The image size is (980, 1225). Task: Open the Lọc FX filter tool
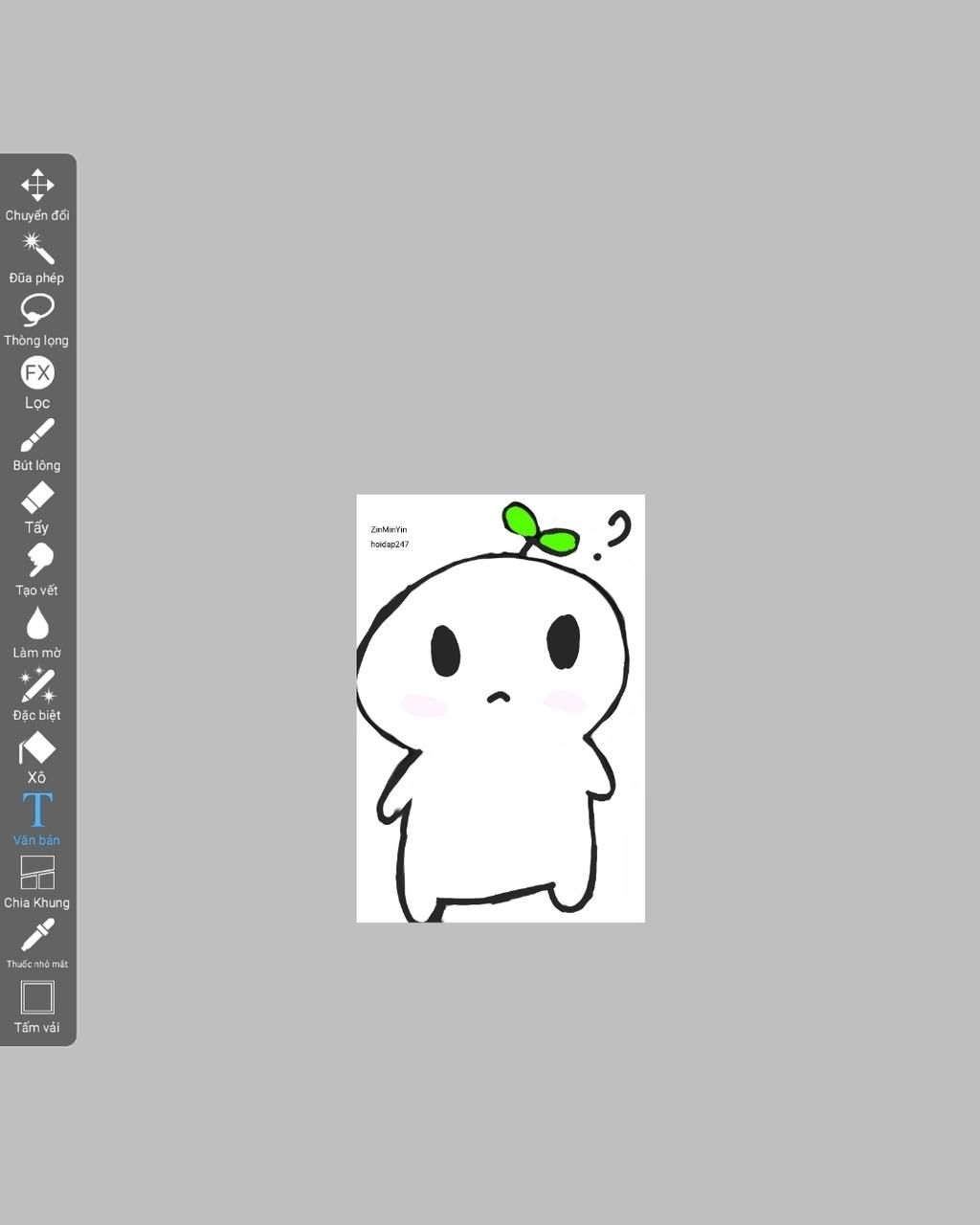[37, 383]
